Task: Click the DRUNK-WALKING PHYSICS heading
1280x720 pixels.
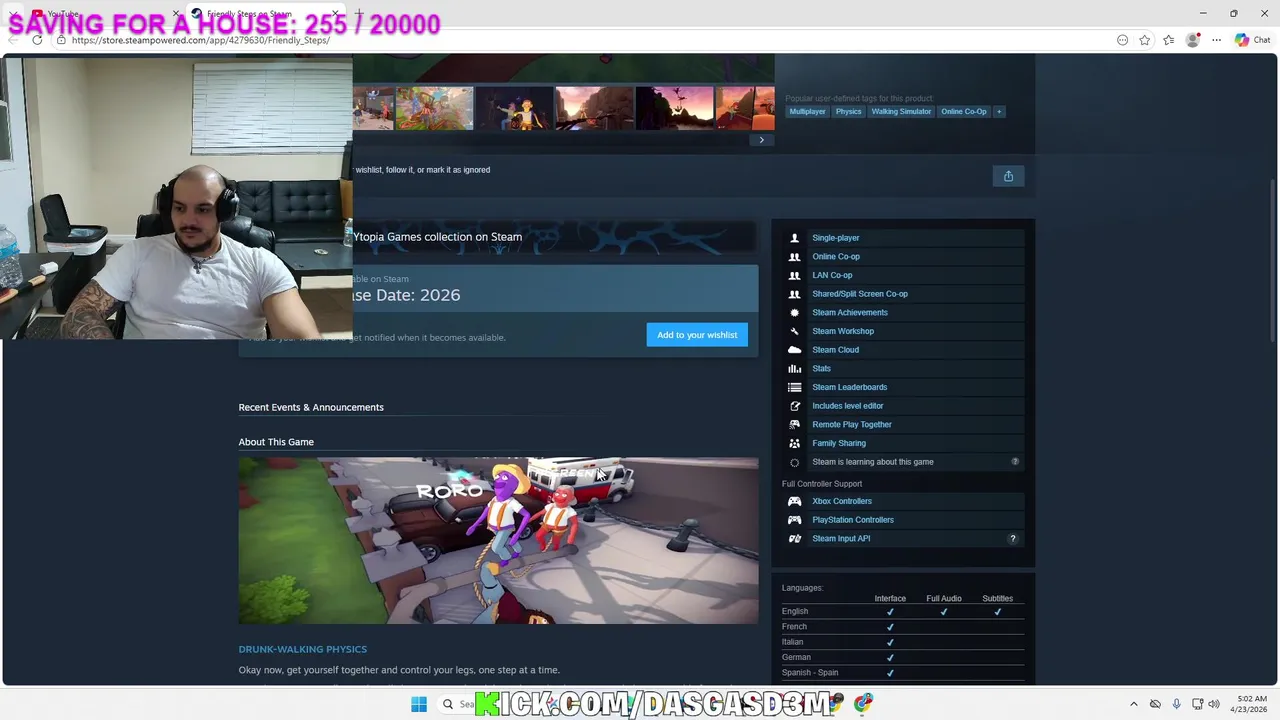Action: [x=302, y=649]
